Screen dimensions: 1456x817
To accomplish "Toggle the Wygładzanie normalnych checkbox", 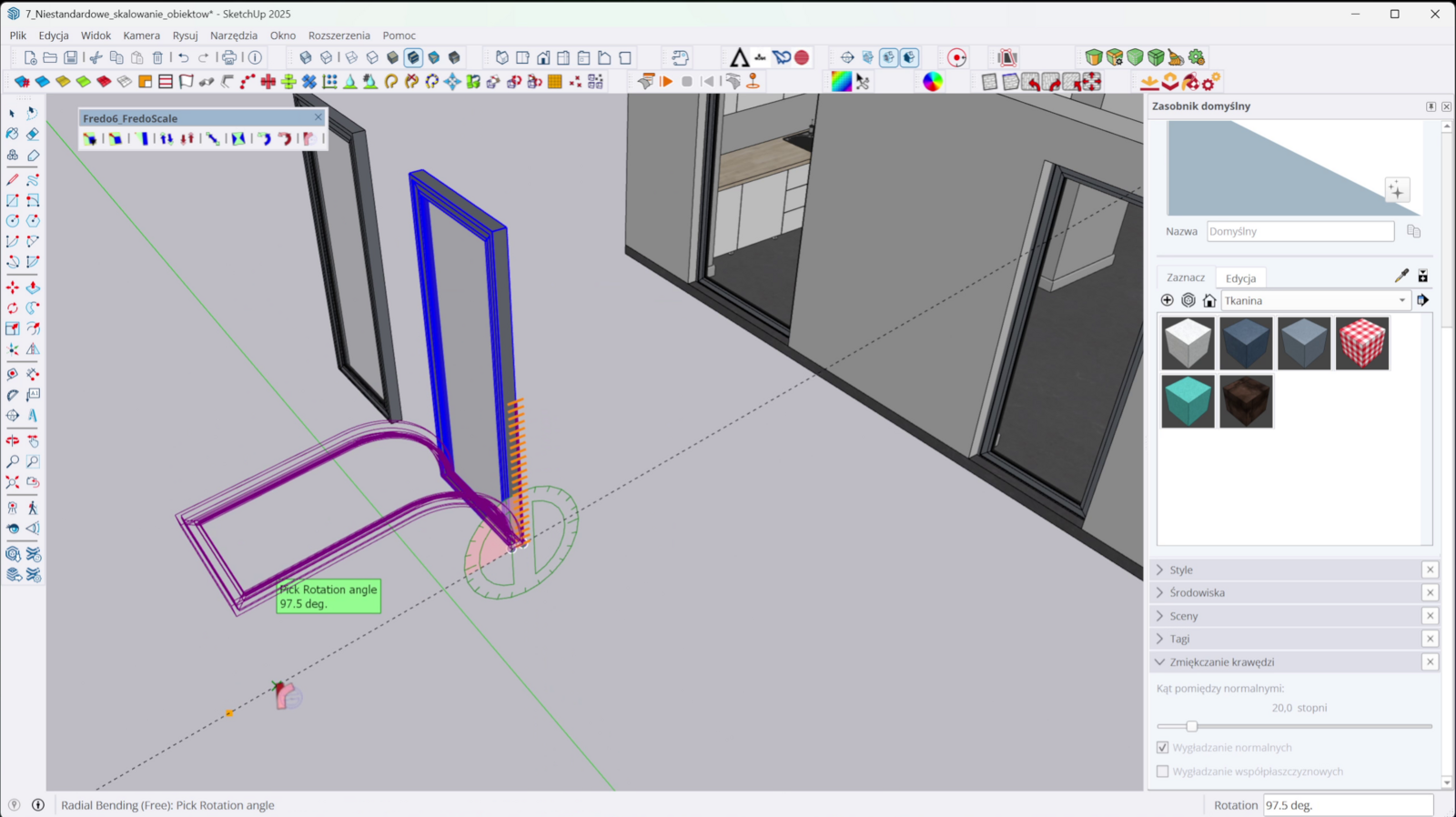I will (1162, 748).
